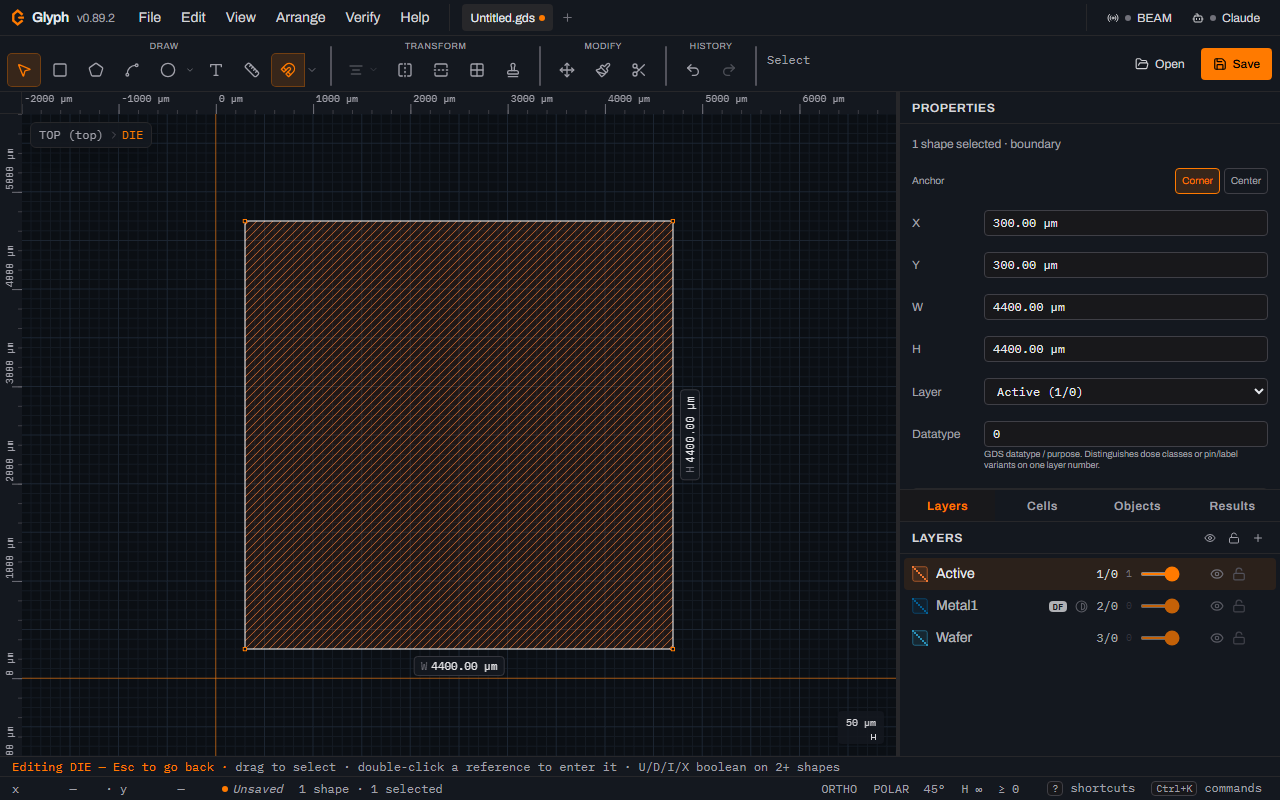Open the Help menu

tap(415, 18)
